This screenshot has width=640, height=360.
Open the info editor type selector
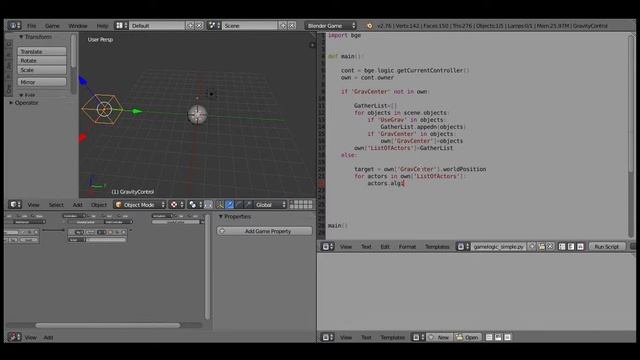point(14,25)
